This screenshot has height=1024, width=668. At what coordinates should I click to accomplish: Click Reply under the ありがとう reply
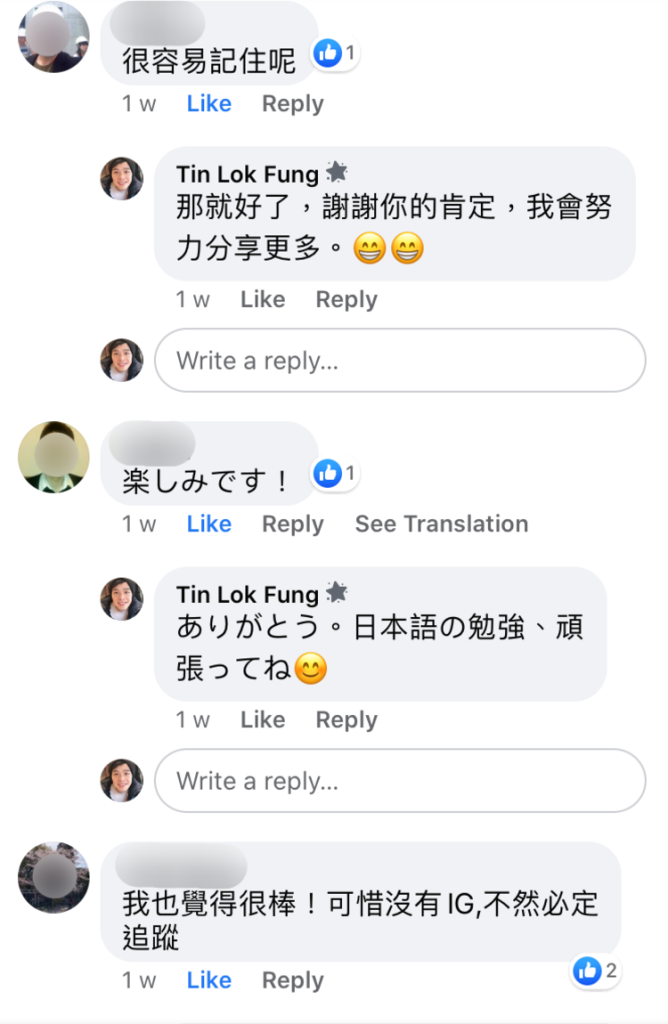pos(346,720)
